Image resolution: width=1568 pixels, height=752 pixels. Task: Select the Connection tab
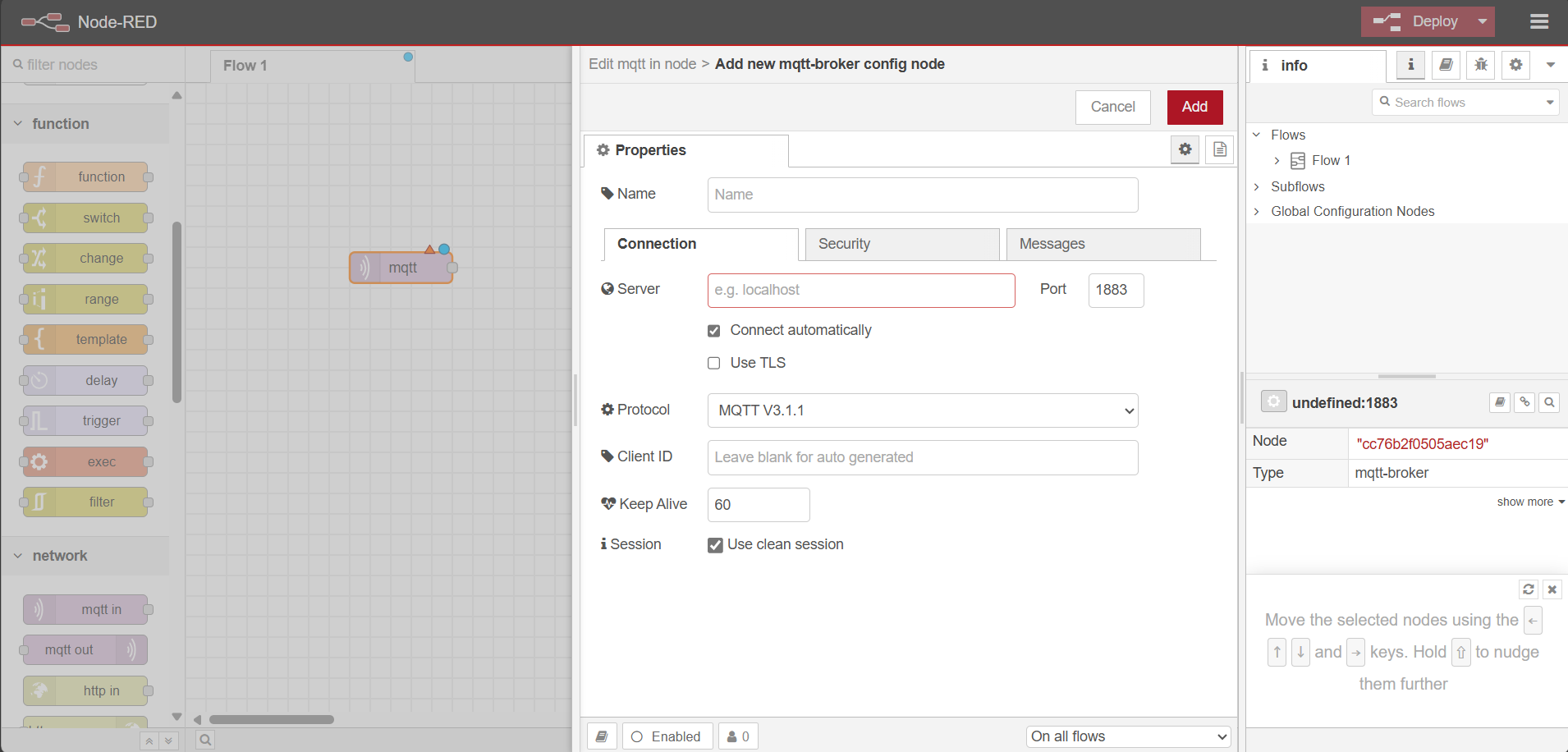tap(701, 244)
